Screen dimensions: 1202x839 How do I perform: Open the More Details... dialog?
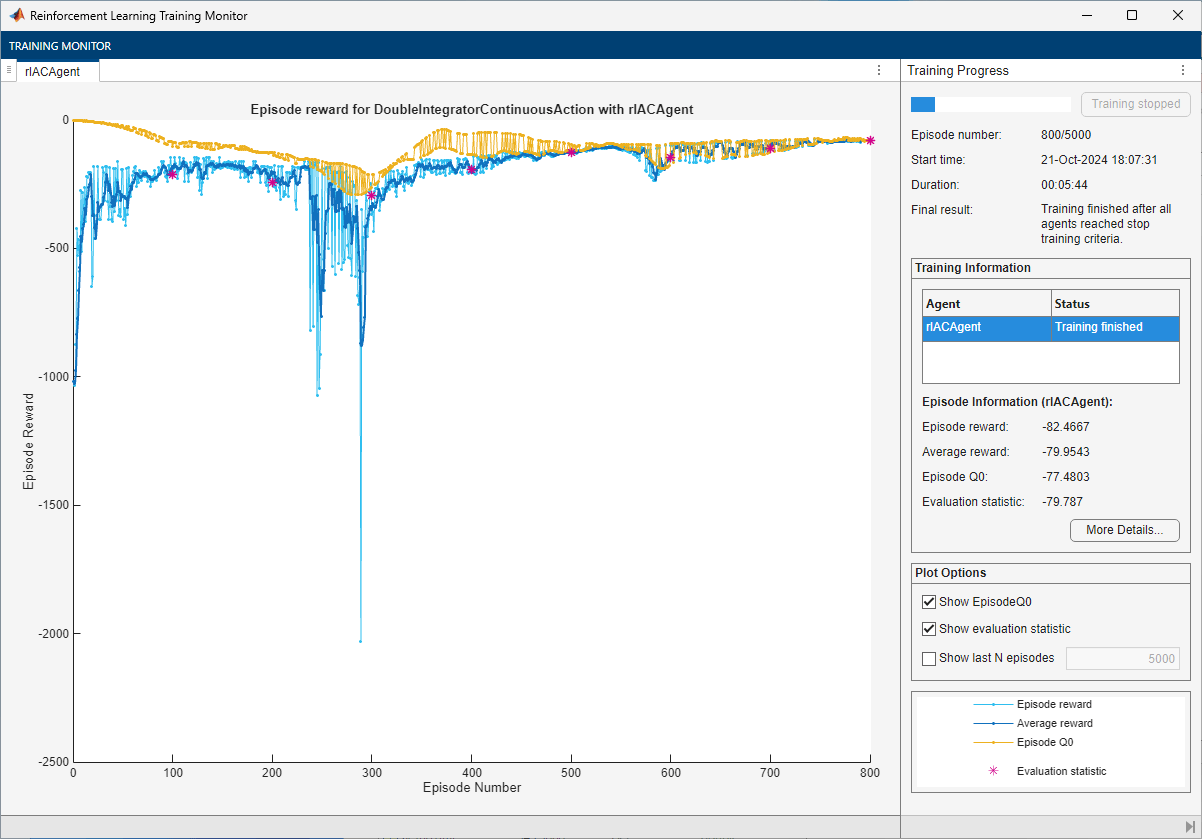tap(1124, 530)
